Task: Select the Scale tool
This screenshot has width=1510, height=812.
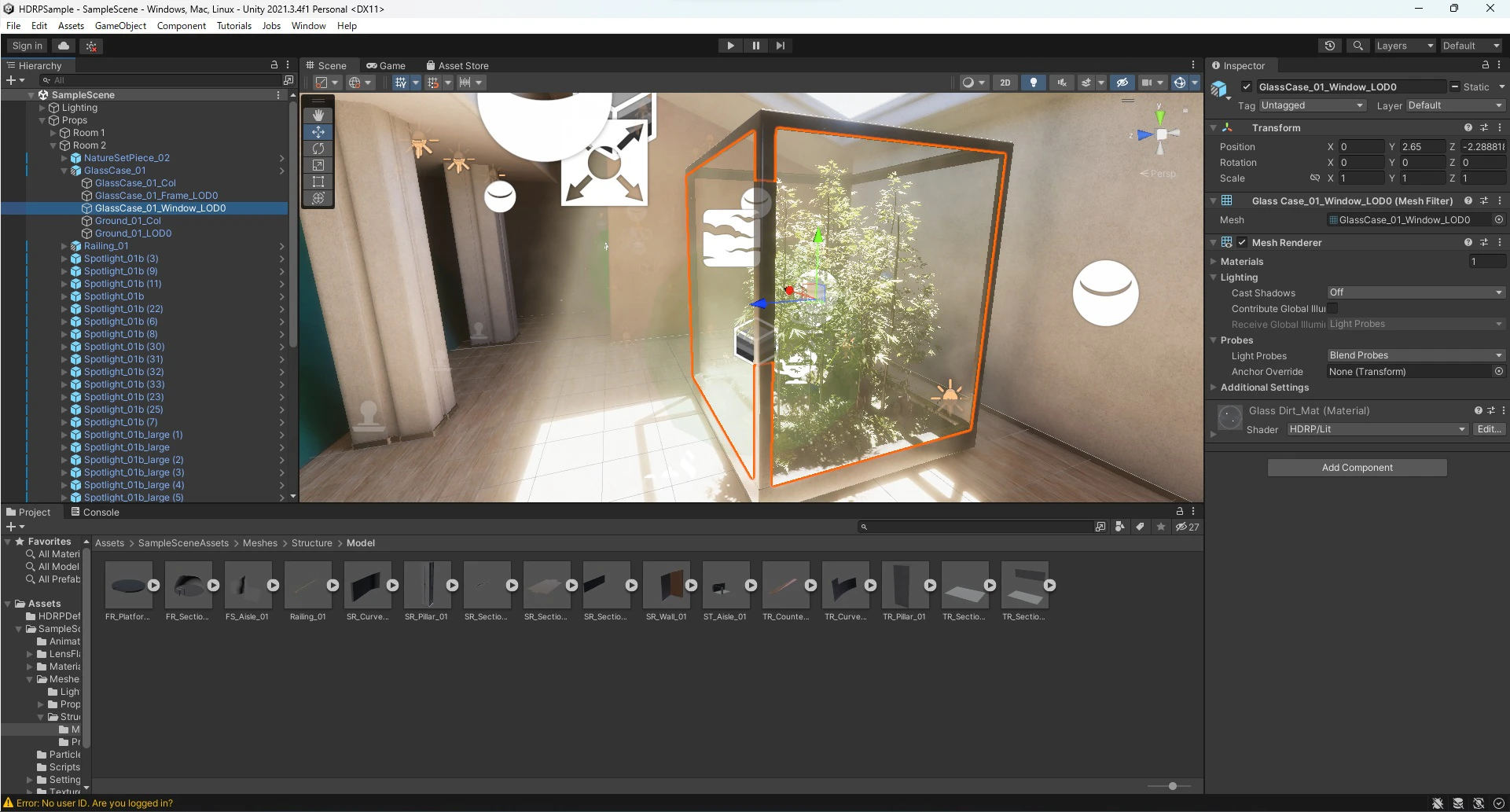Action: click(318, 165)
